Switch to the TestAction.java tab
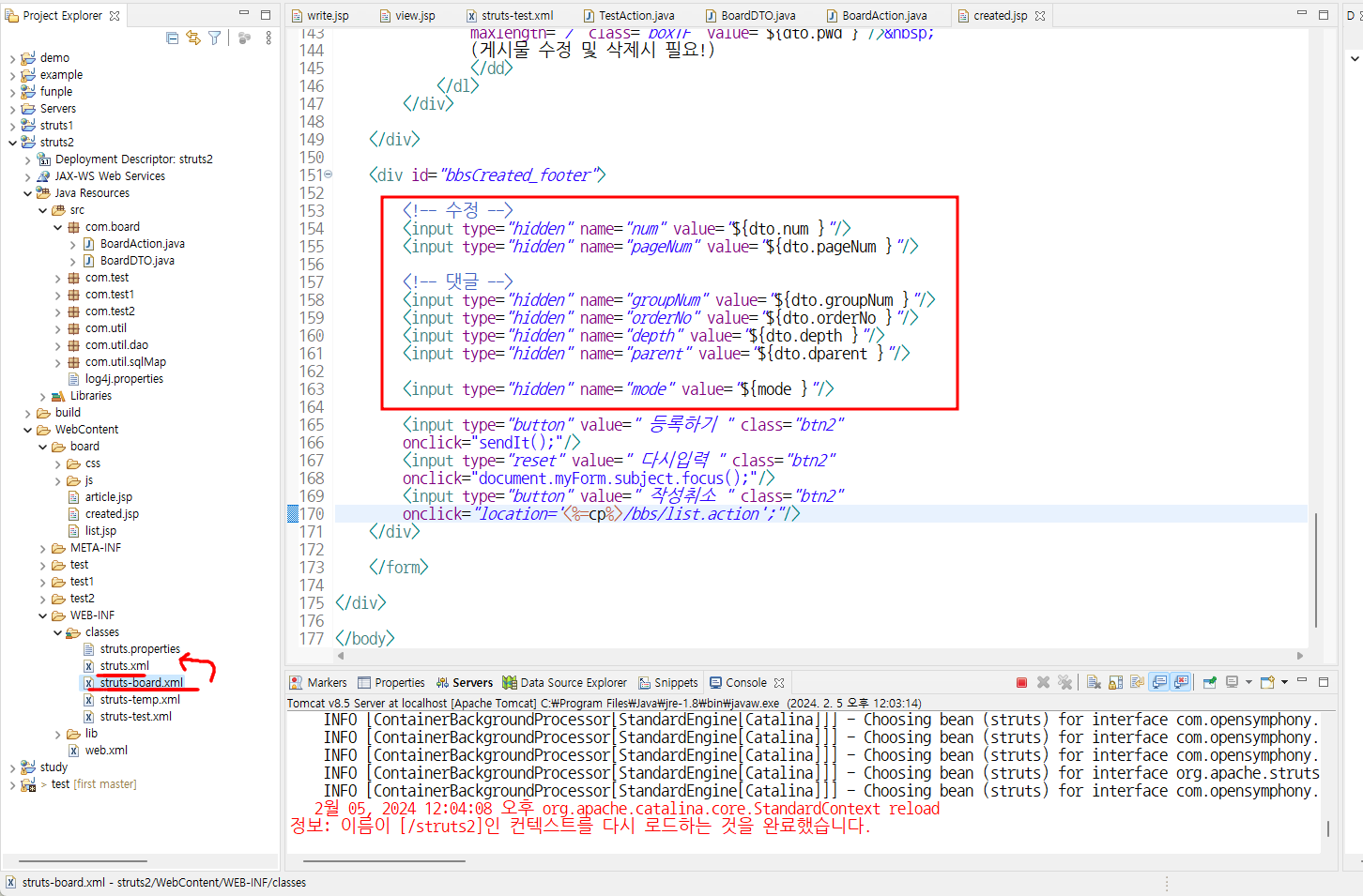This screenshot has width=1363, height=896. 629,16
